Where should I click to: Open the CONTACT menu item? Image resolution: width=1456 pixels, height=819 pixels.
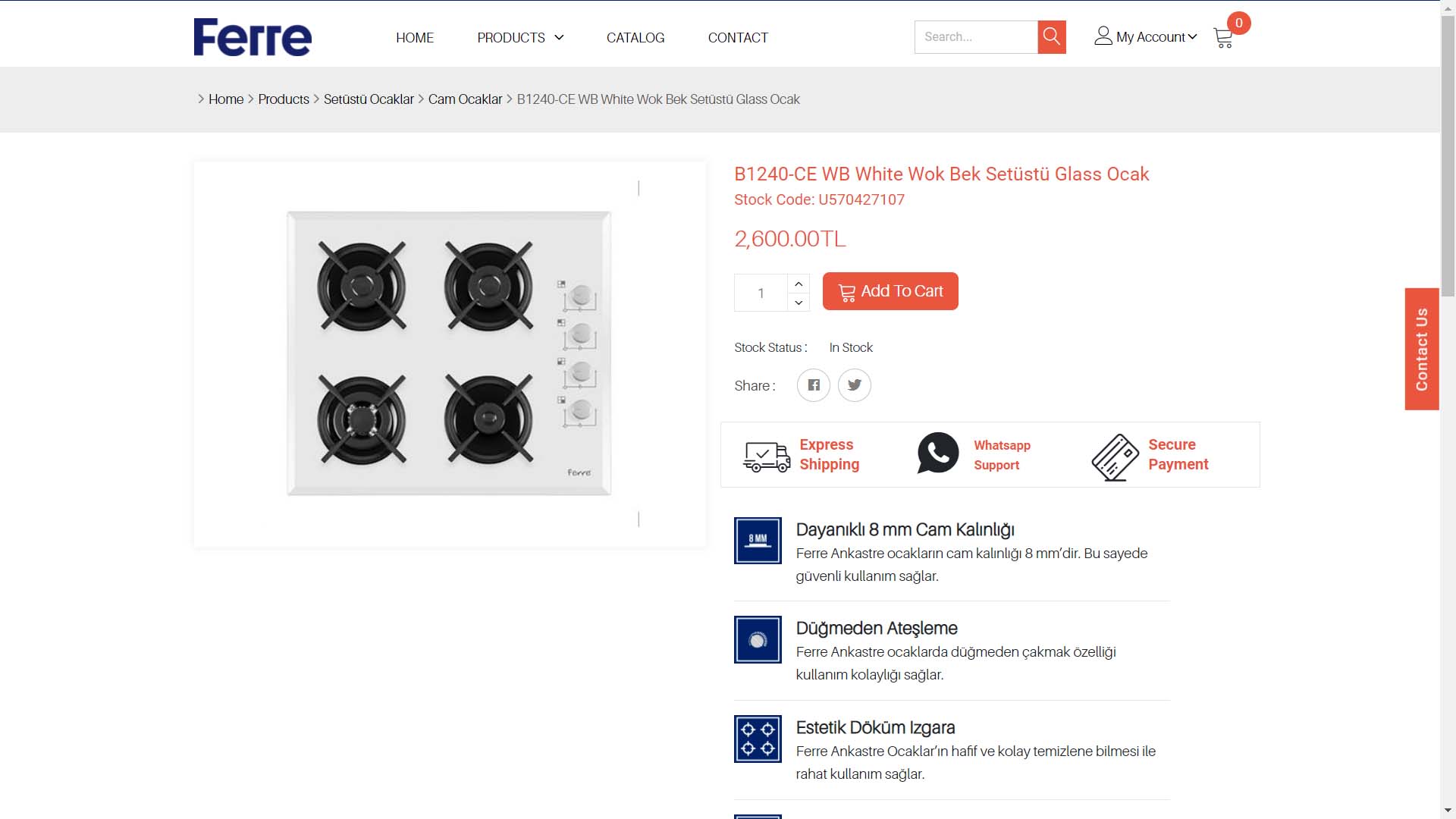(738, 38)
